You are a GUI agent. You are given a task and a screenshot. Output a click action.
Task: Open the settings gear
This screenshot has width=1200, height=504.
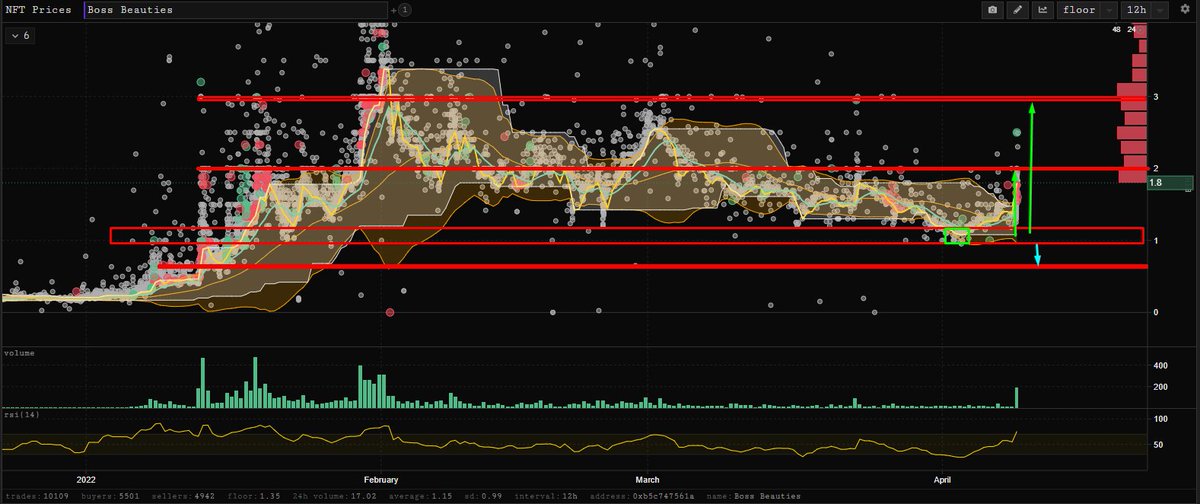[x=1187, y=9]
